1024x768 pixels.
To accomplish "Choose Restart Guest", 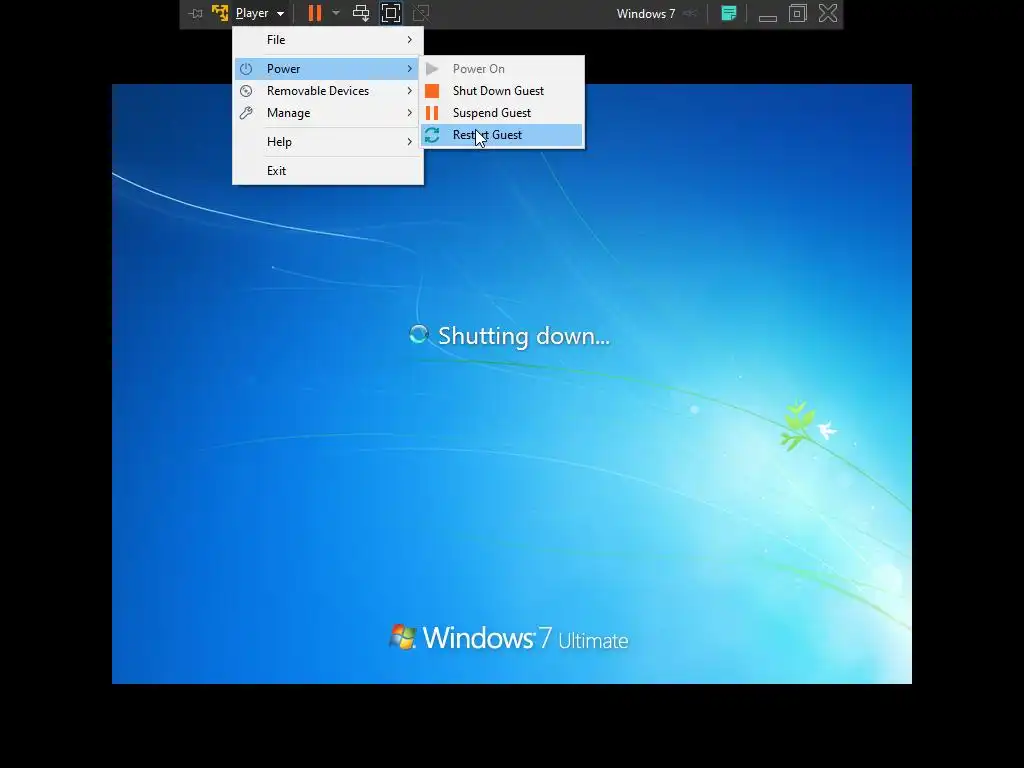I will (x=502, y=135).
